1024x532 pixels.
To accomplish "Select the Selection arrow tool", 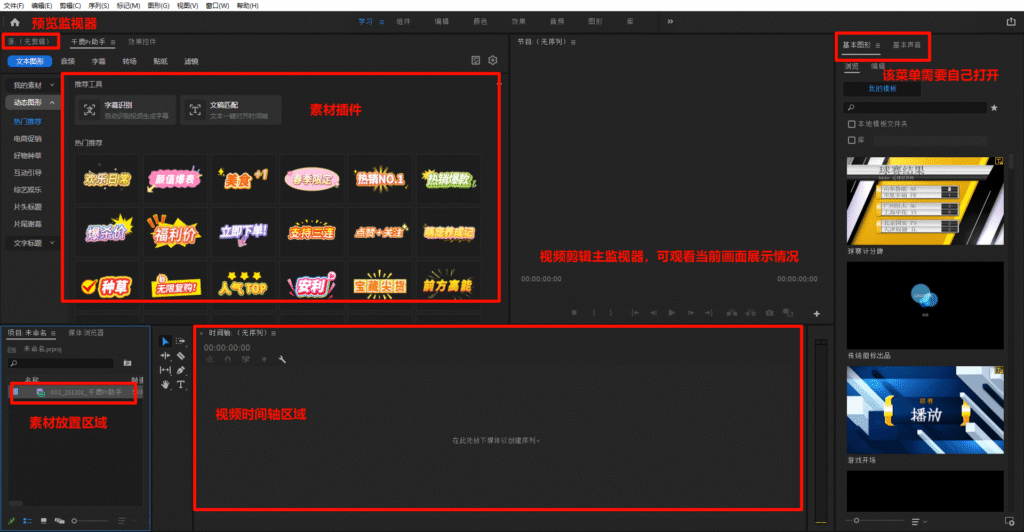I will tap(166, 341).
